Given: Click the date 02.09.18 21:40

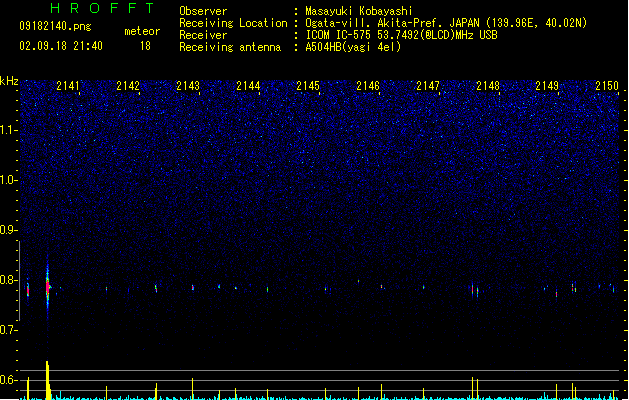Looking at the screenshot, I should click(x=61, y=46).
